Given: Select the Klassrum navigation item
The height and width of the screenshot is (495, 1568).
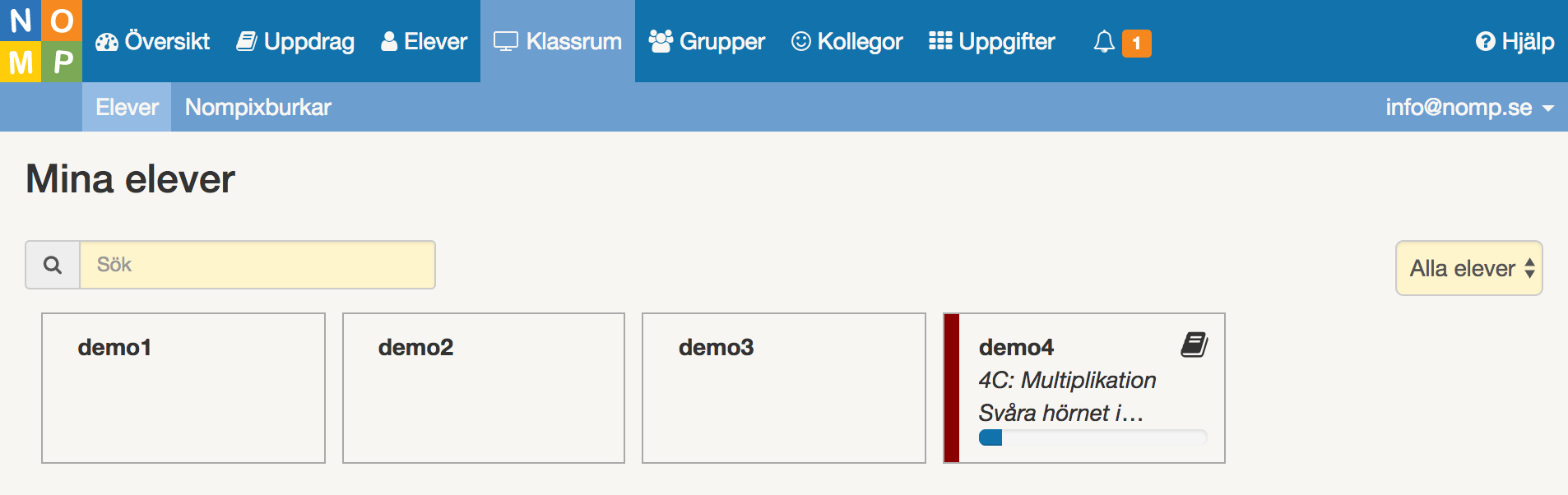Looking at the screenshot, I should coord(558,41).
